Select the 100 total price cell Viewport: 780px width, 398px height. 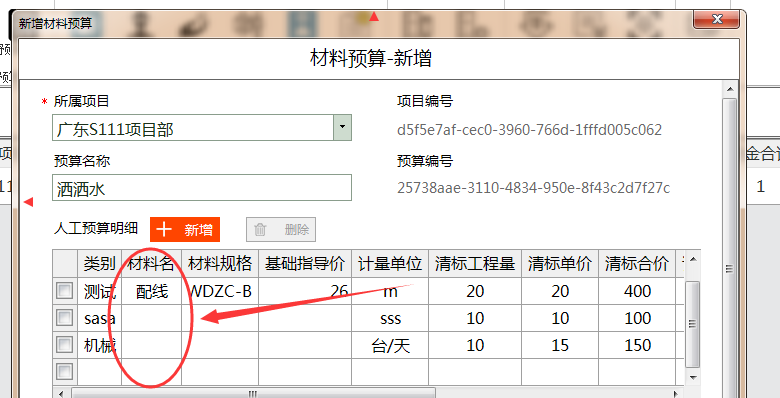(637, 318)
